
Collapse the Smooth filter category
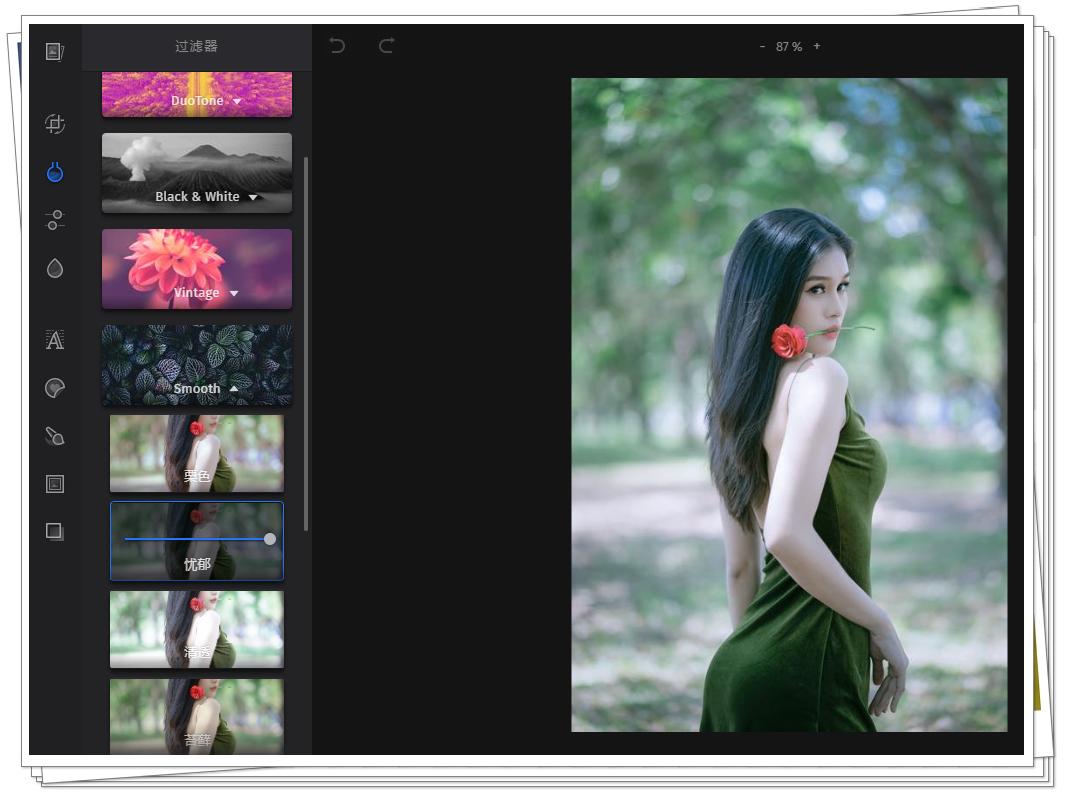click(x=197, y=365)
